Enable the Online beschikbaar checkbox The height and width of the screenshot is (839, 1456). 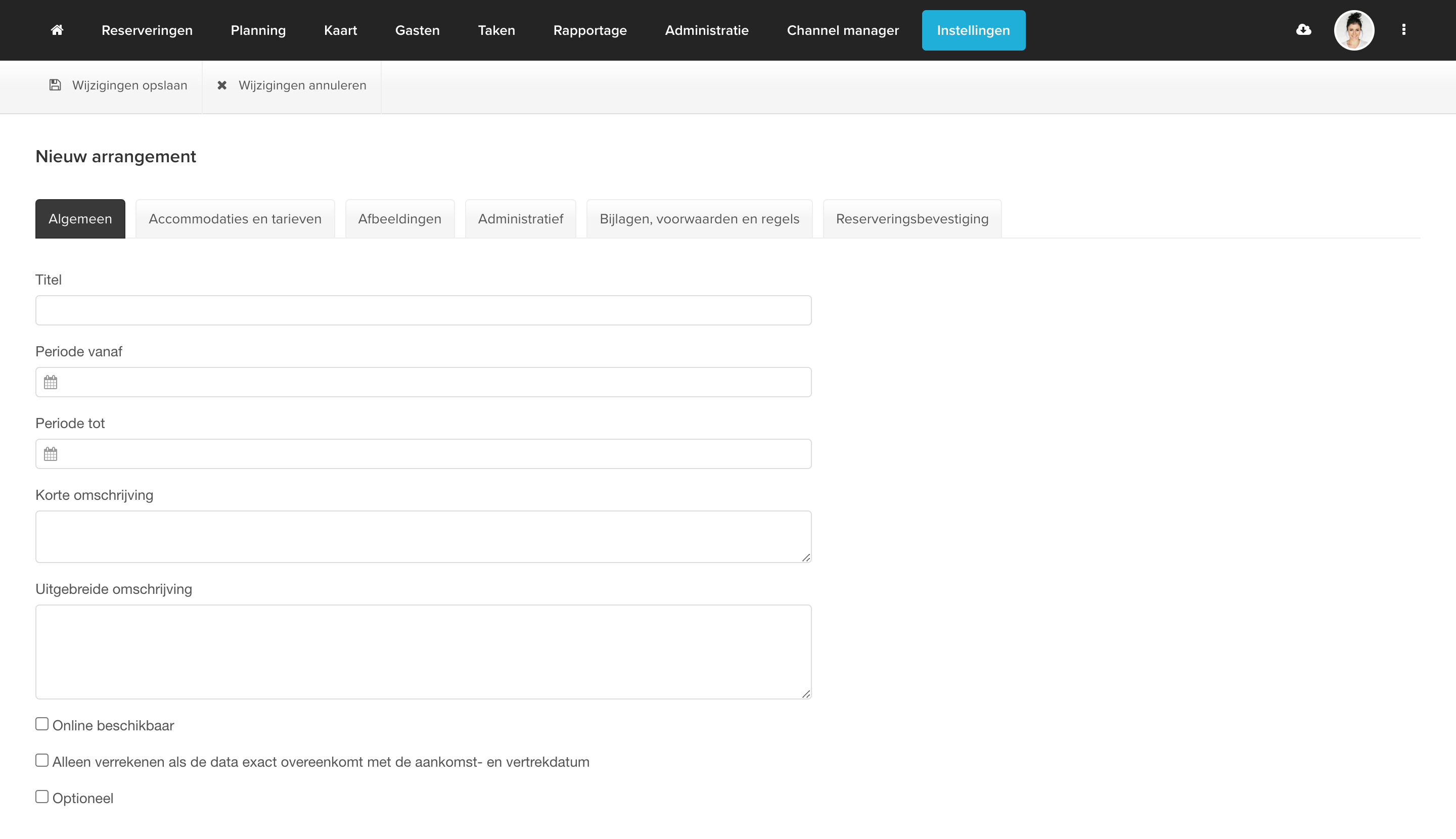[x=42, y=724]
